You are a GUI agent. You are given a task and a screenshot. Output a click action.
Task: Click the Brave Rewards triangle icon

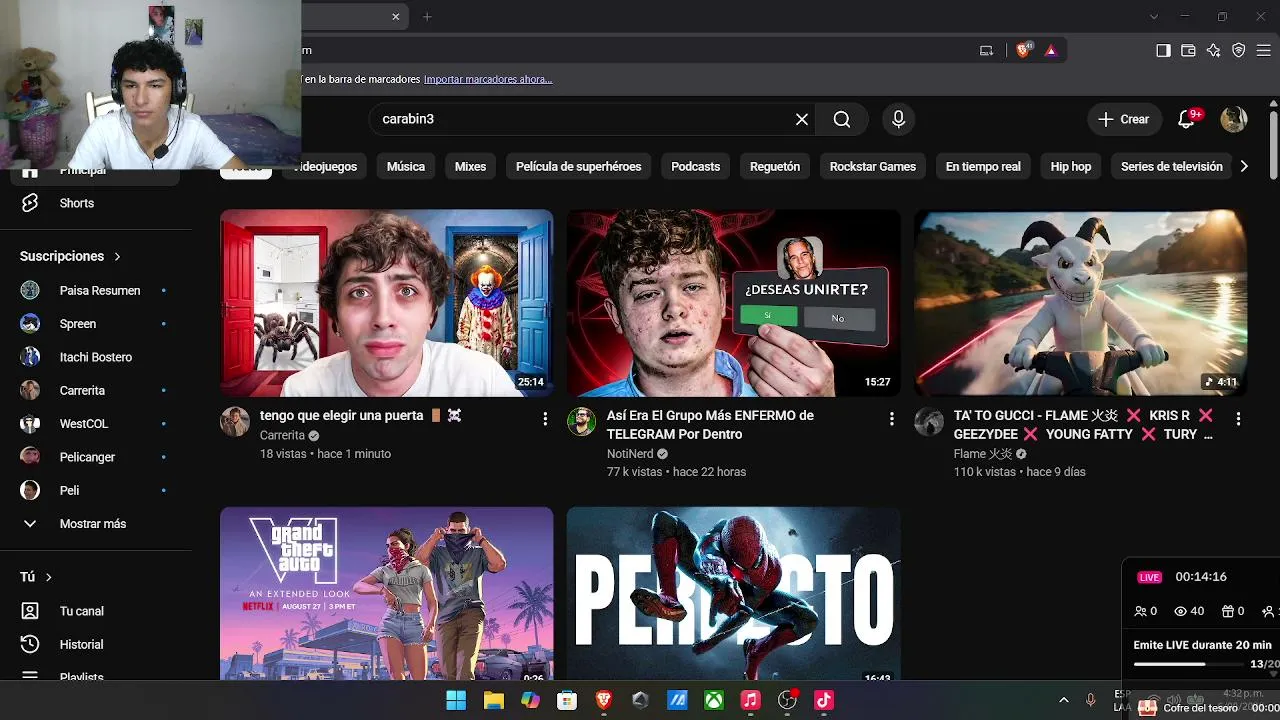1051,50
